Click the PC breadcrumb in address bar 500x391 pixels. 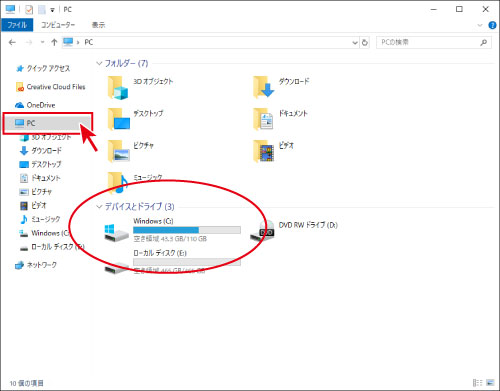tap(89, 42)
